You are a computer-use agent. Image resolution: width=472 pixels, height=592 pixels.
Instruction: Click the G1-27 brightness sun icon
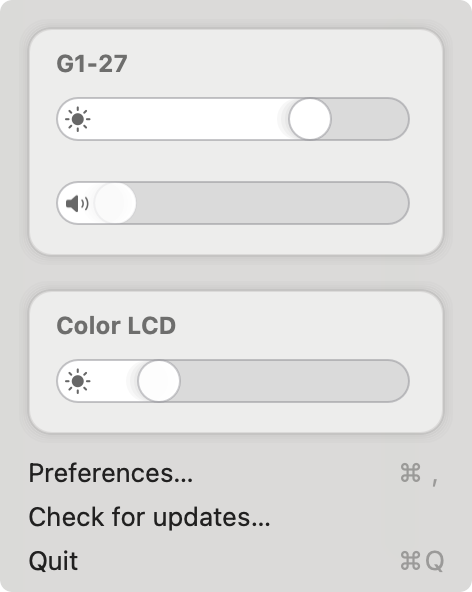click(77, 119)
